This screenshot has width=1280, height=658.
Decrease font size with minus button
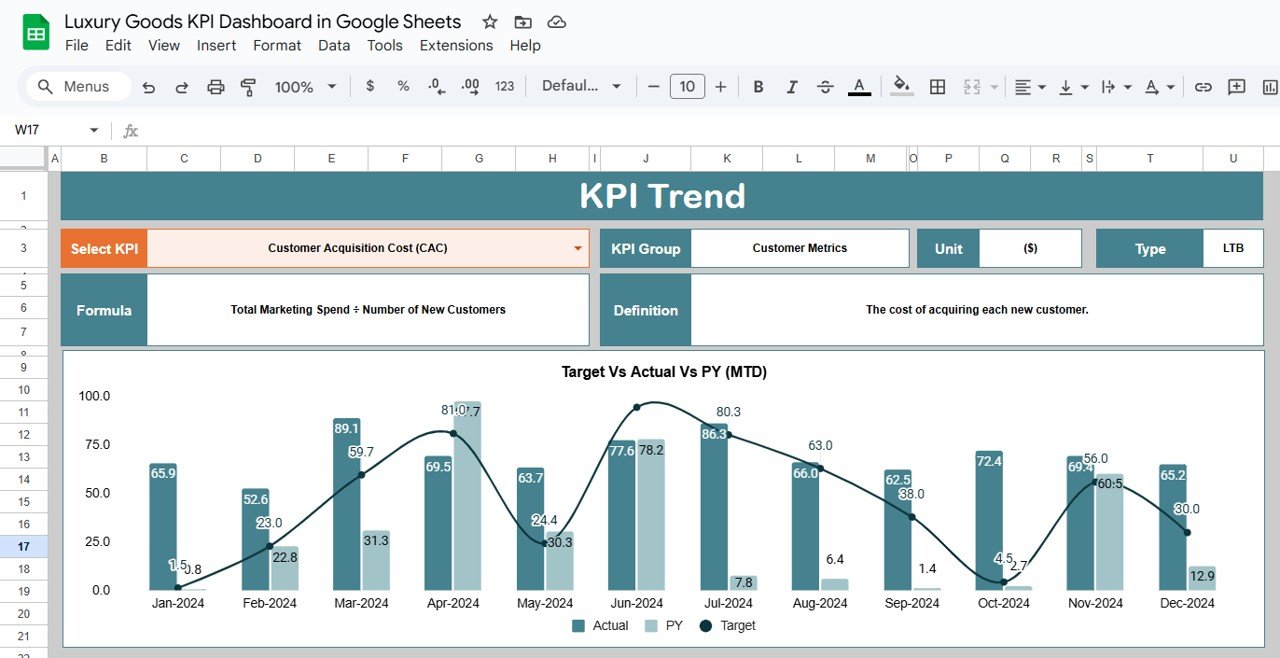(x=654, y=87)
